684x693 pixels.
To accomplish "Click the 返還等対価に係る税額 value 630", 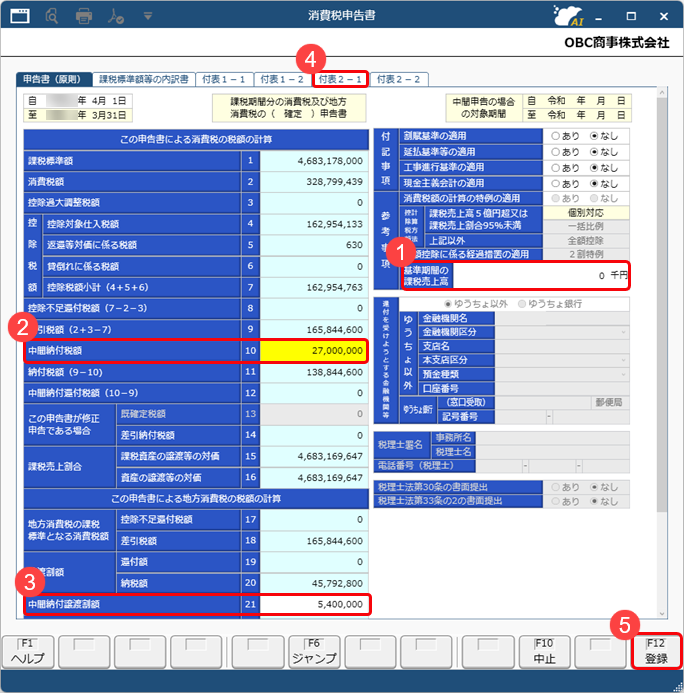I will [x=314, y=245].
